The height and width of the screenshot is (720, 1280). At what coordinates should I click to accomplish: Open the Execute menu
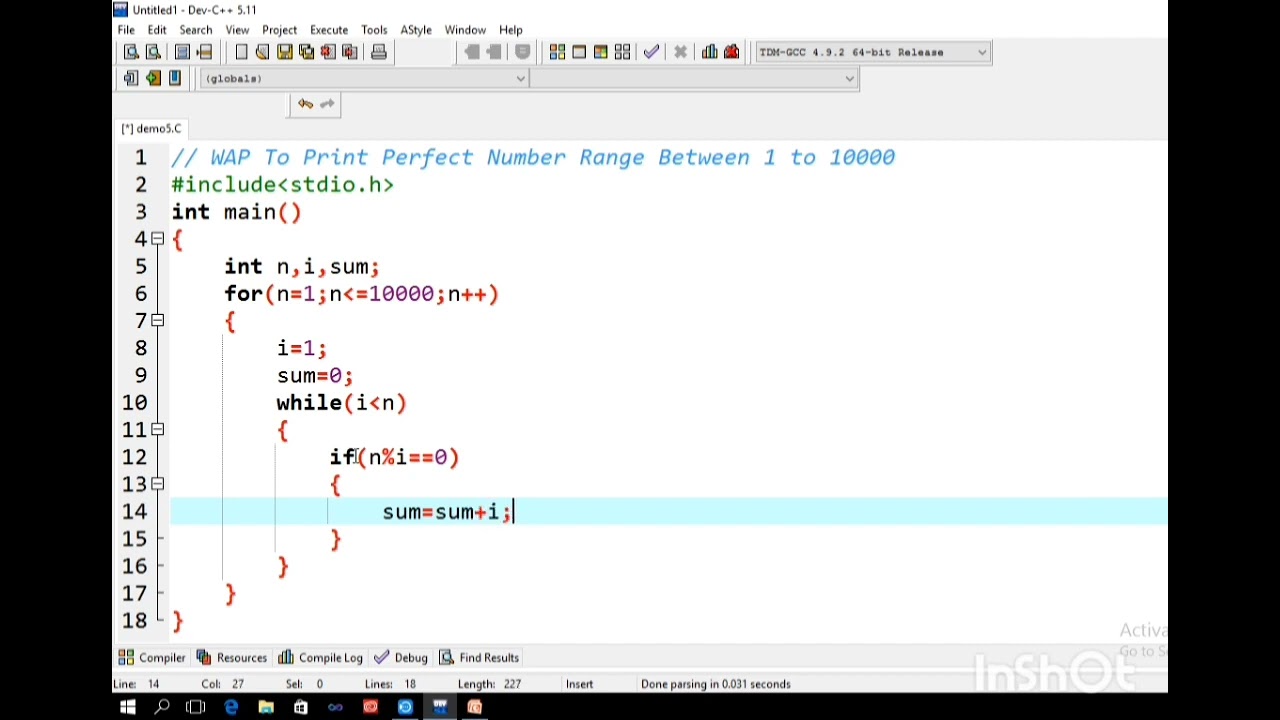329,30
